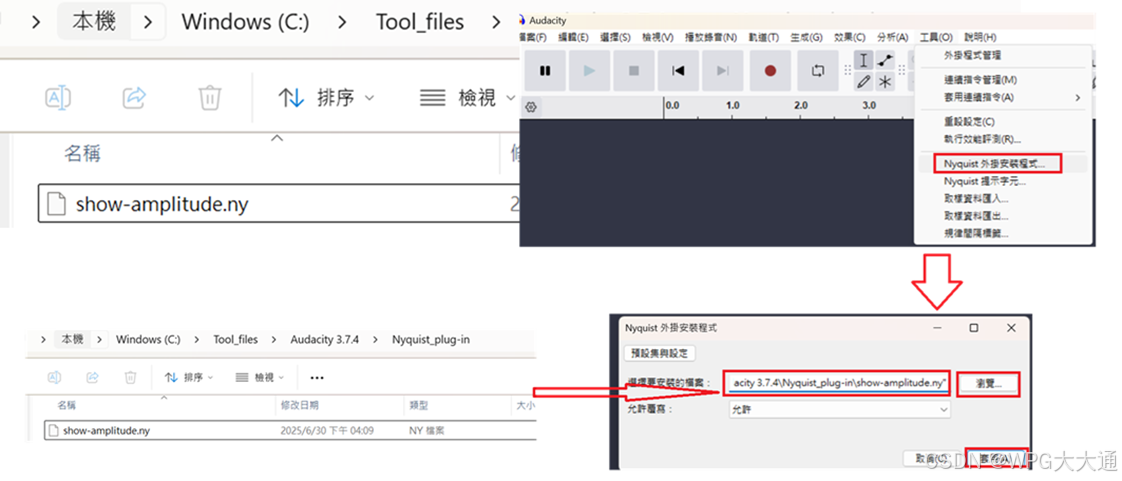Click the plug-in file path input field
The image size is (1122, 481).
click(x=837, y=384)
